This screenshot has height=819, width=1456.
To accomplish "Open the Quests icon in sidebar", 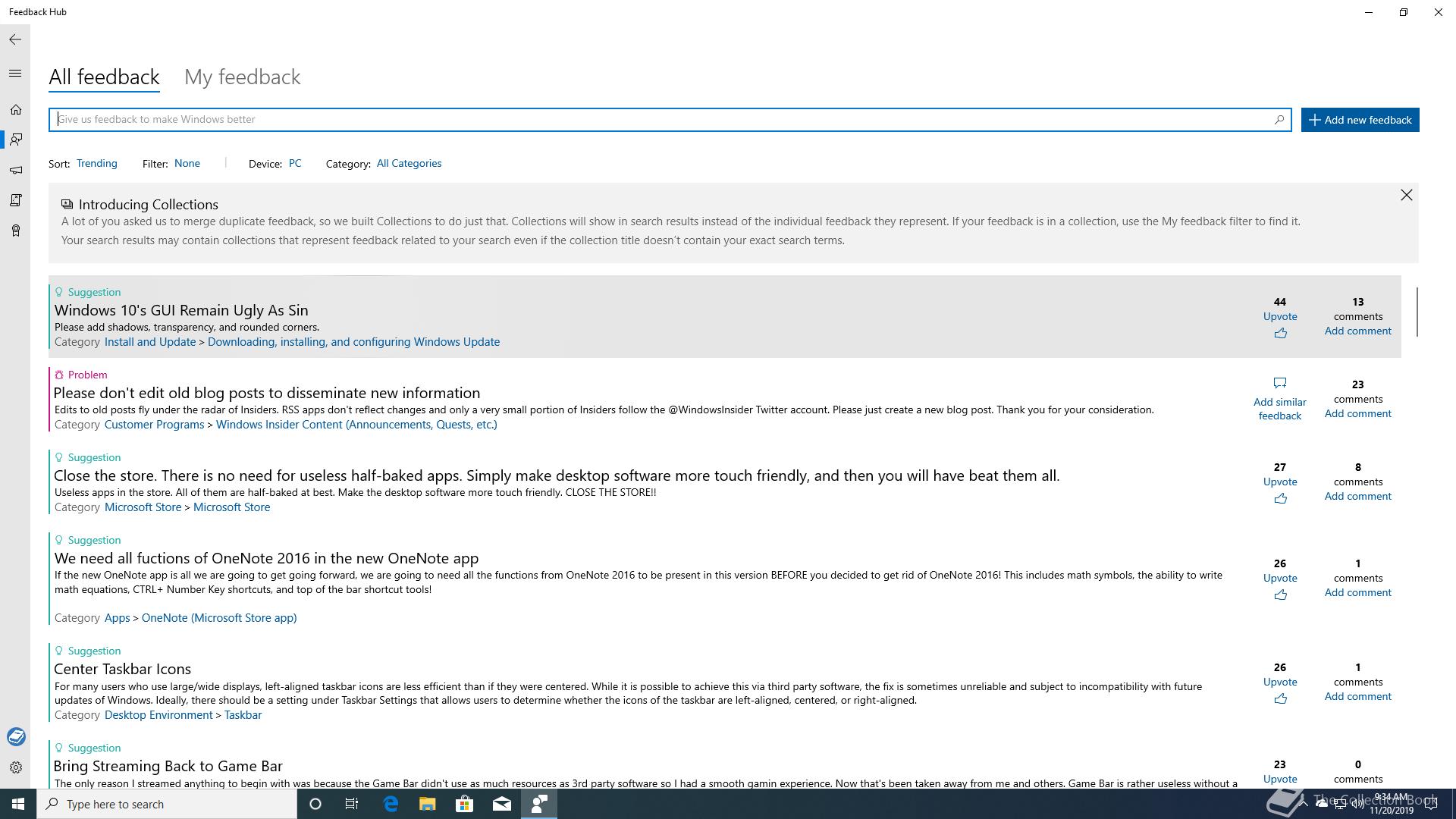I will [x=15, y=200].
